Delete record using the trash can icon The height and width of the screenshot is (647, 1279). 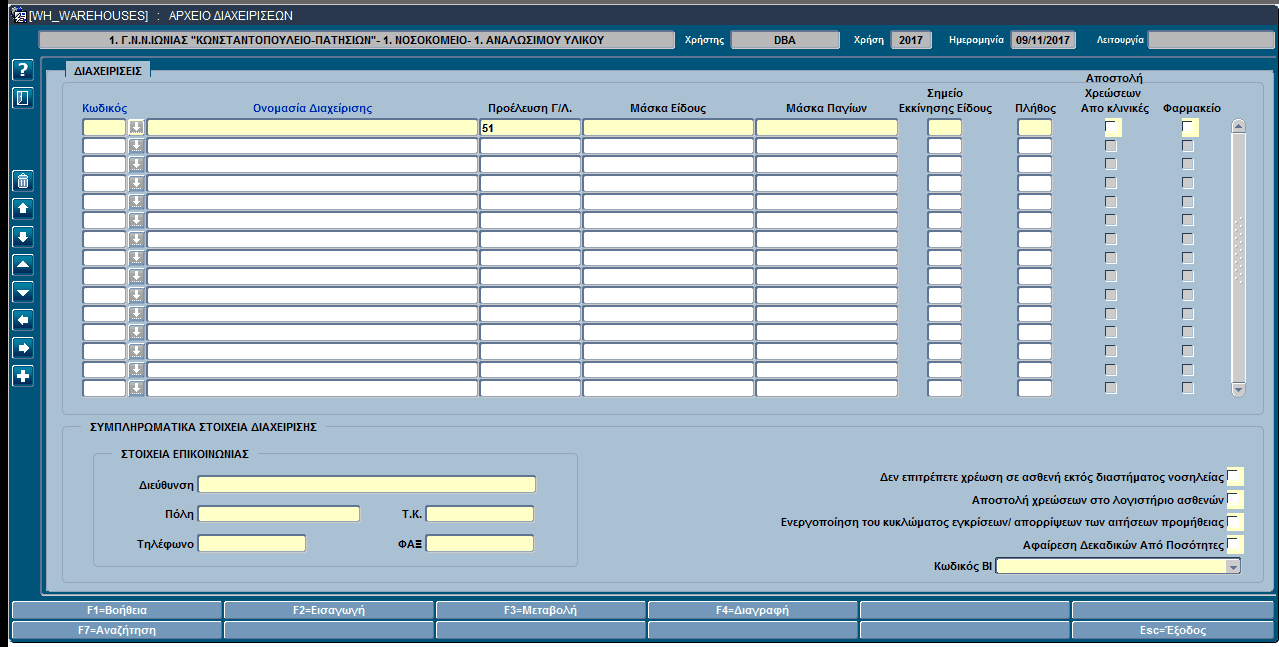(23, 181)
